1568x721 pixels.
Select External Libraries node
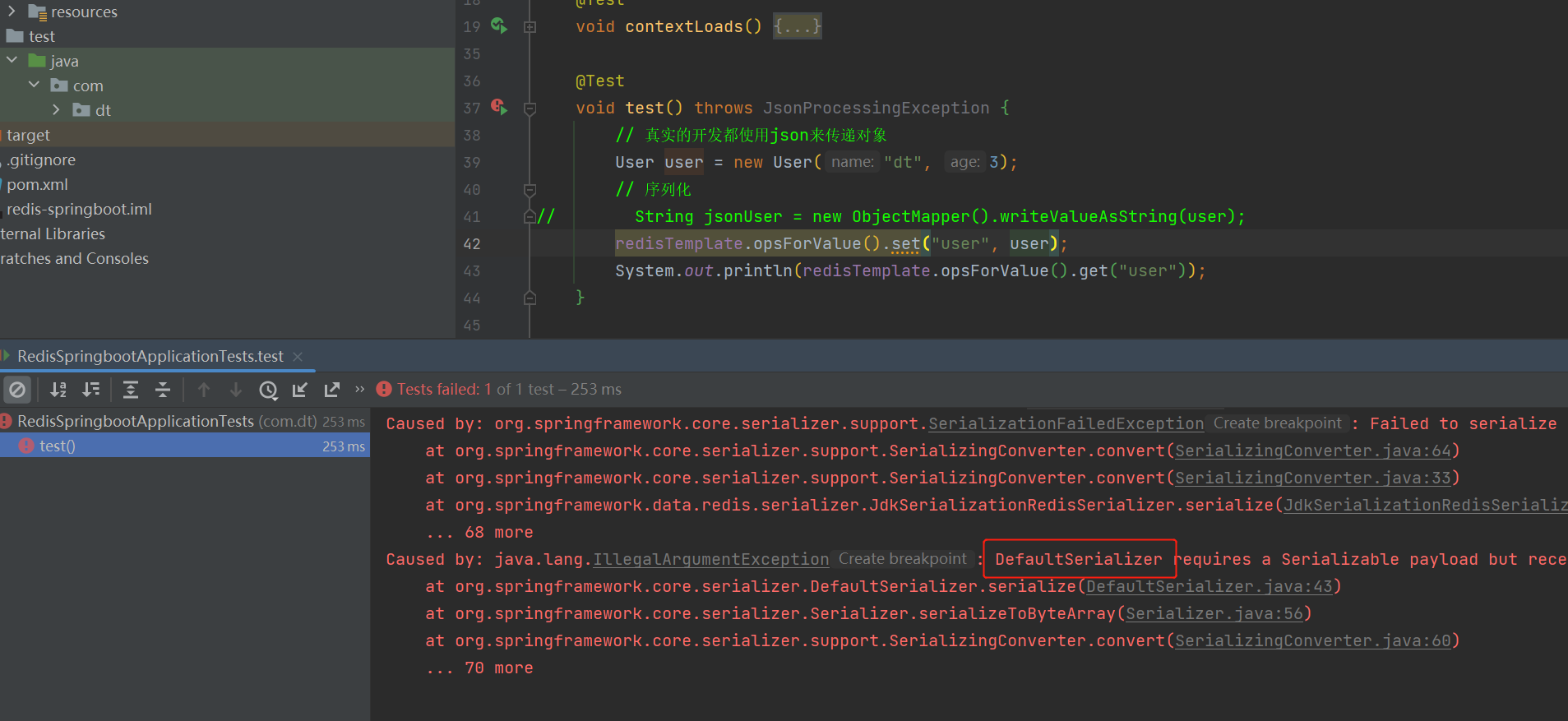[53, 233]
